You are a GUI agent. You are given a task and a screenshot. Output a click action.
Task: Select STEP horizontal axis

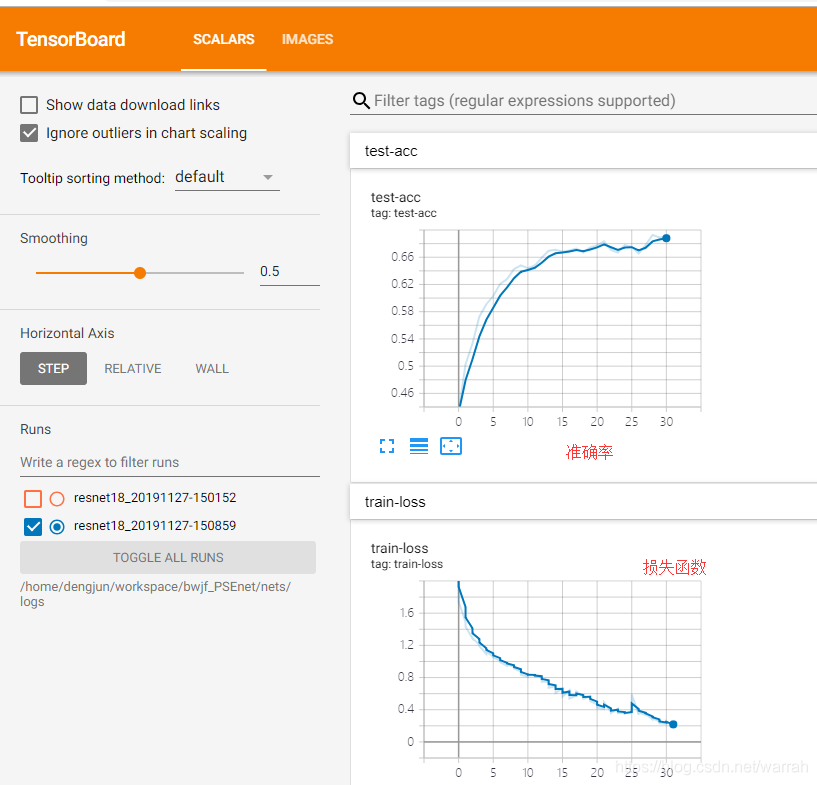click(53, 368)
